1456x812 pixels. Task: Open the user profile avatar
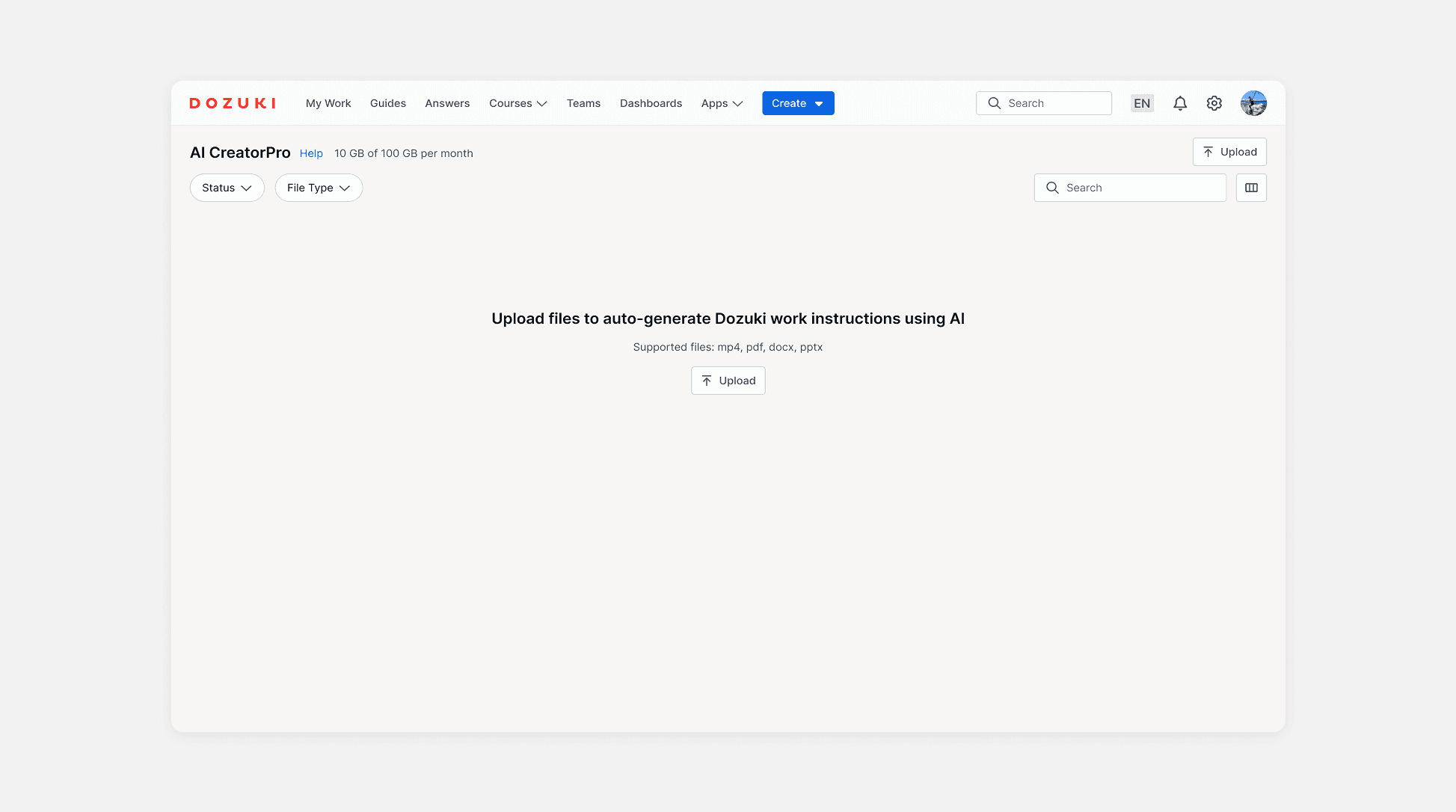point(1253,103)
